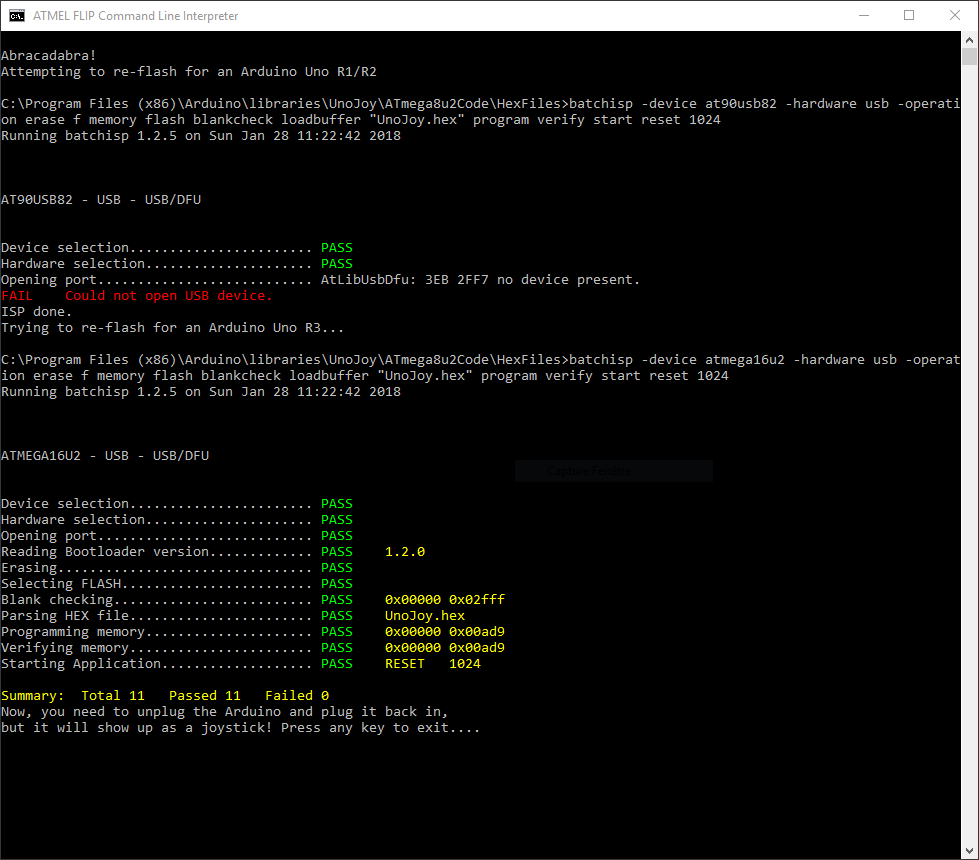Click the first 'Running batchisp 1.2.5' line

click(x=201, y=136)
